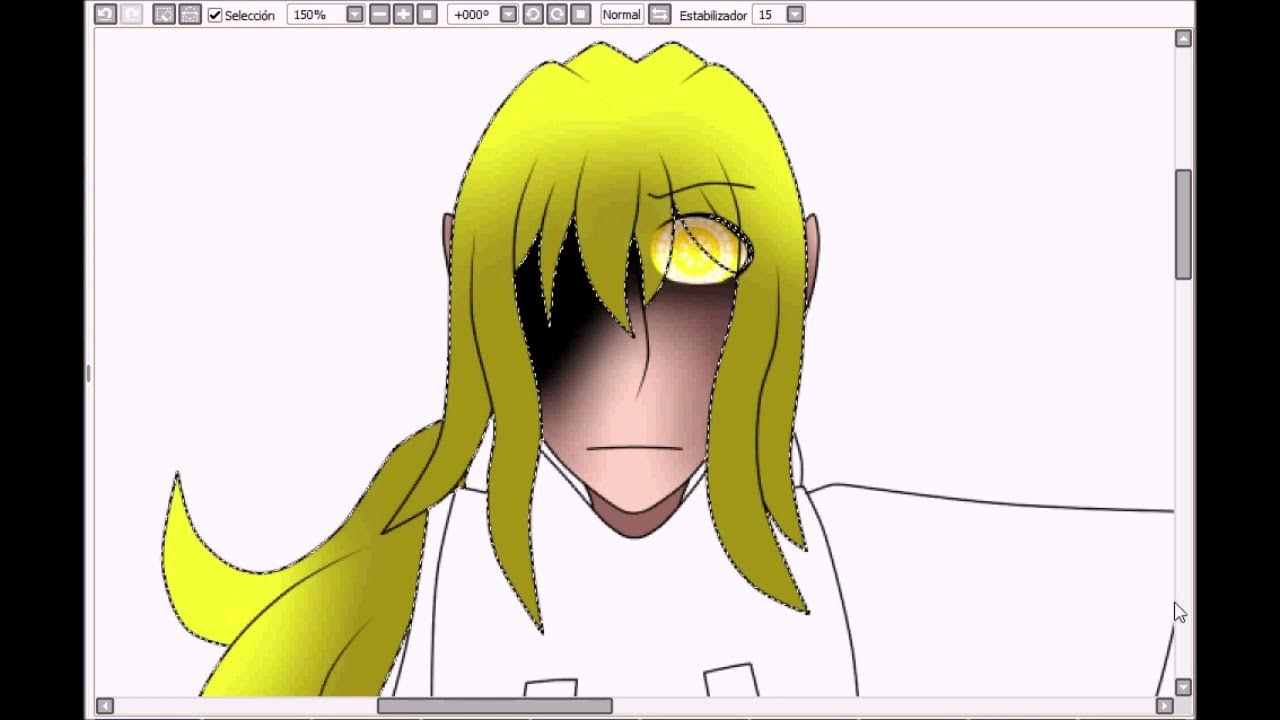Click the horizontal scrollbar left arrow
1280x720 pixels.
(104, 706)
